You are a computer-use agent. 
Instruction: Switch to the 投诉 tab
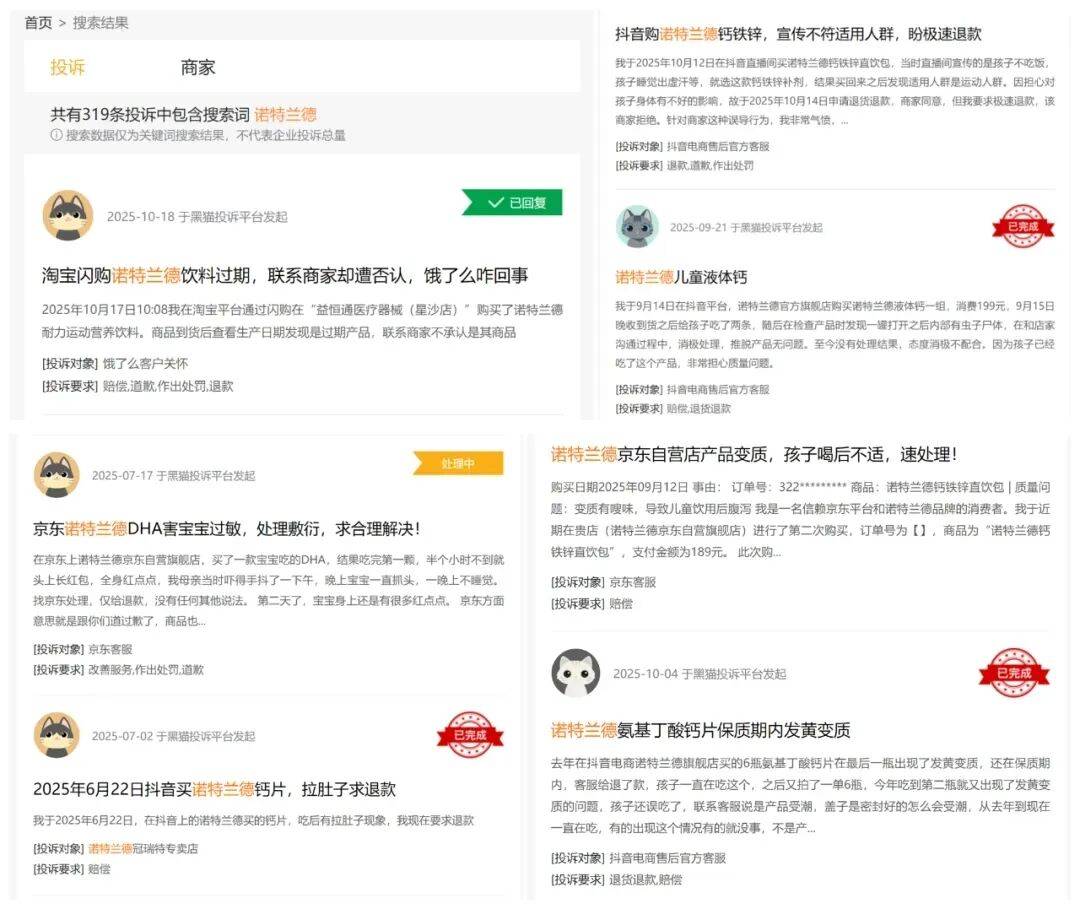(68, 67)
